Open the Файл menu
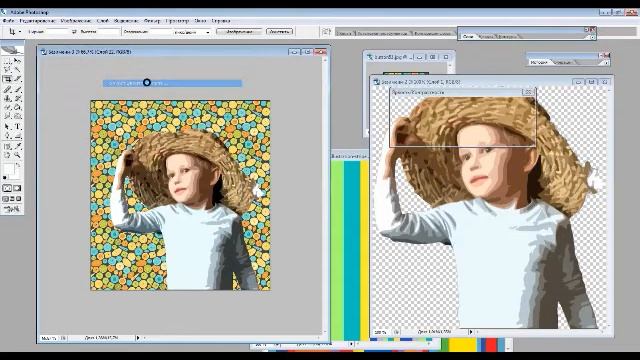 tap(8, 20)
